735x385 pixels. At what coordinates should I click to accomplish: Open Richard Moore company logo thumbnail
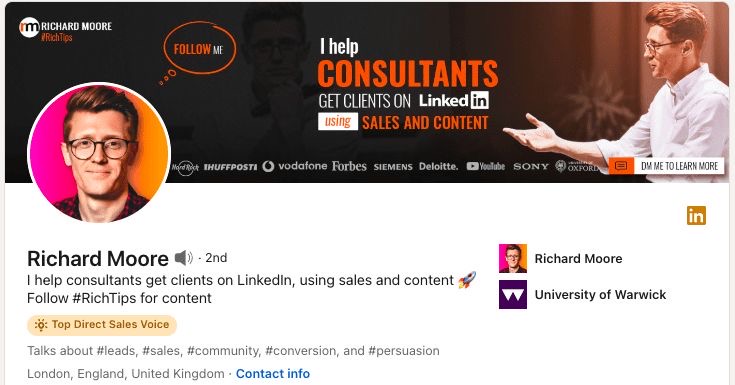[x=513, y=258]
